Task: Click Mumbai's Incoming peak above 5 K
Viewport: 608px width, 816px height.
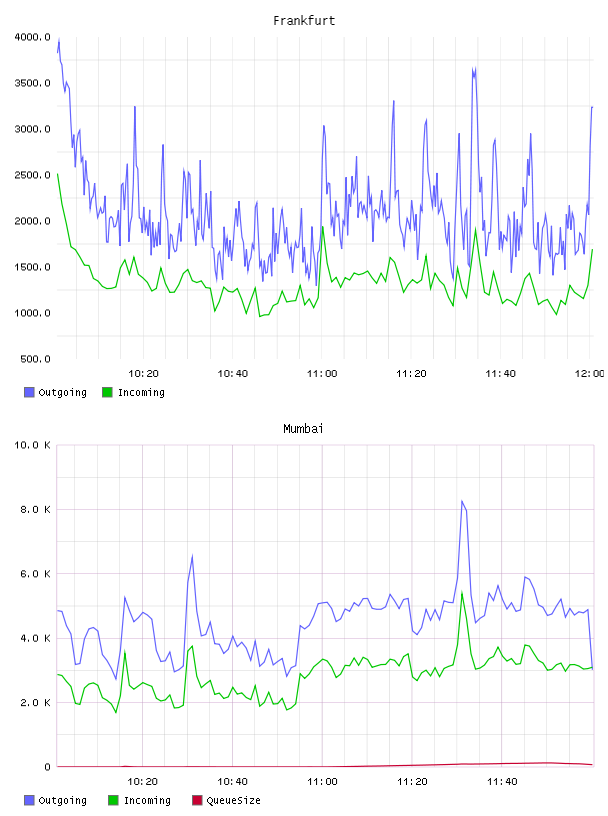Action: click(462, 593)
